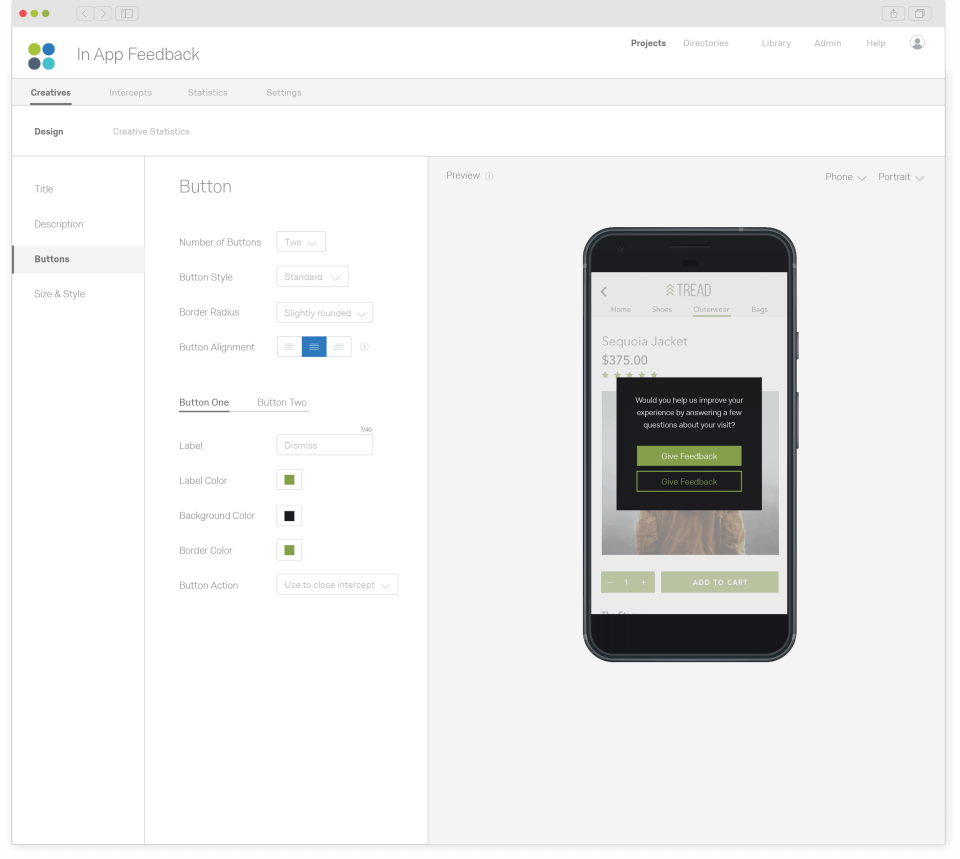
Task: Select Size & Style in the sidebar
Action: click(x=59, y=293)
